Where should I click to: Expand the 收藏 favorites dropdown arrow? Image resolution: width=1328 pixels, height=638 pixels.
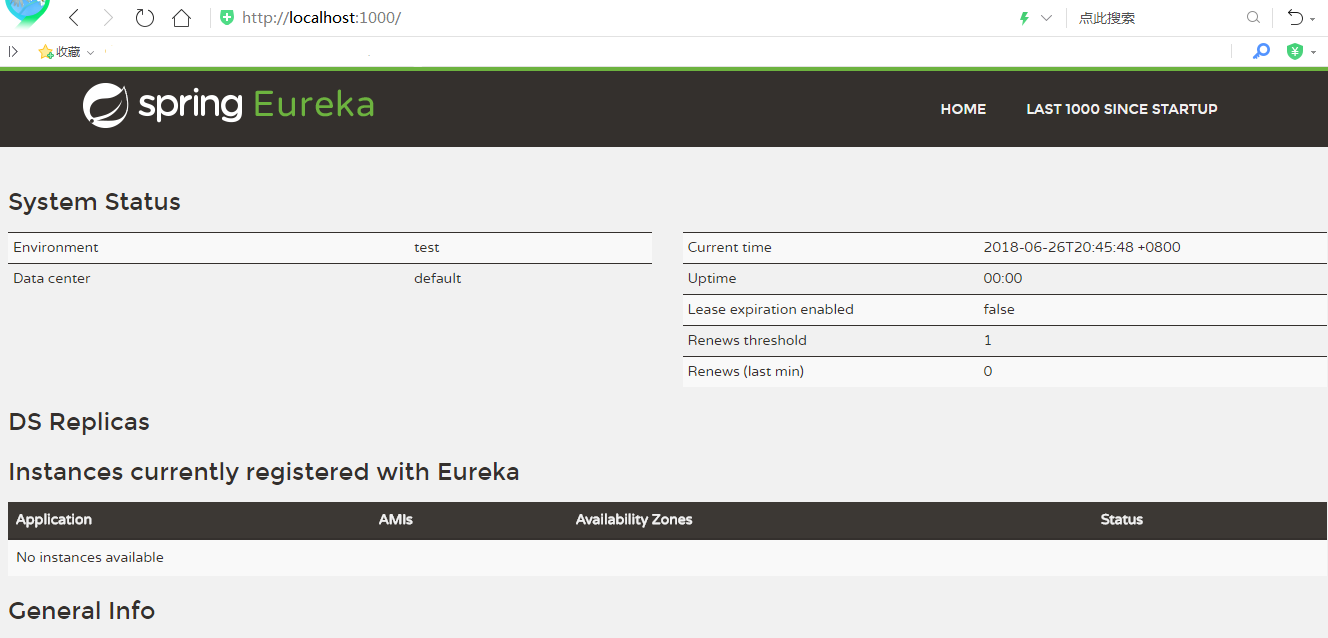[x=91, y=53]
